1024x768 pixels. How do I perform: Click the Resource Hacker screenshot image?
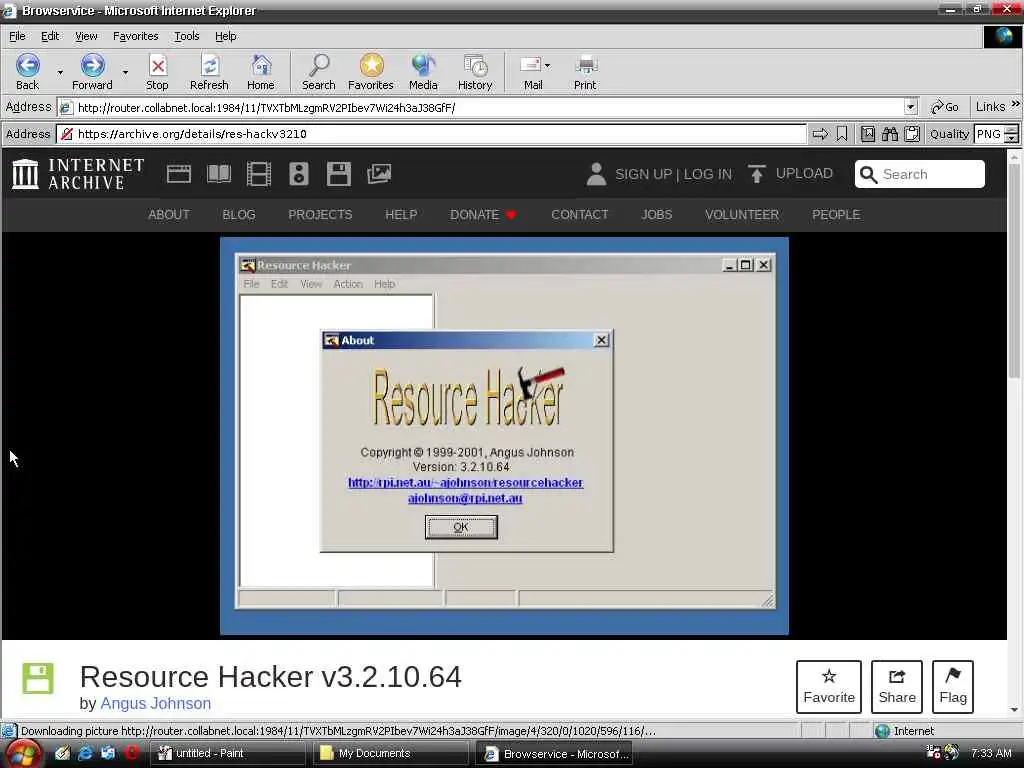point(504,436)
